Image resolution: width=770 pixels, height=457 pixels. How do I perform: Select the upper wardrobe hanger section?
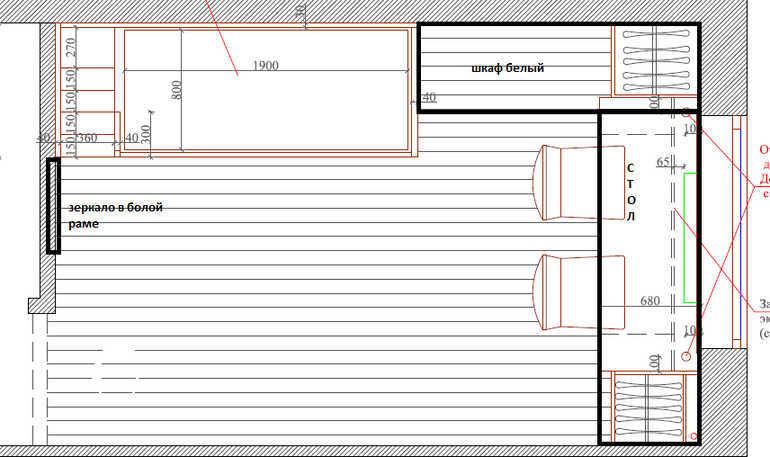pos(652,61)
